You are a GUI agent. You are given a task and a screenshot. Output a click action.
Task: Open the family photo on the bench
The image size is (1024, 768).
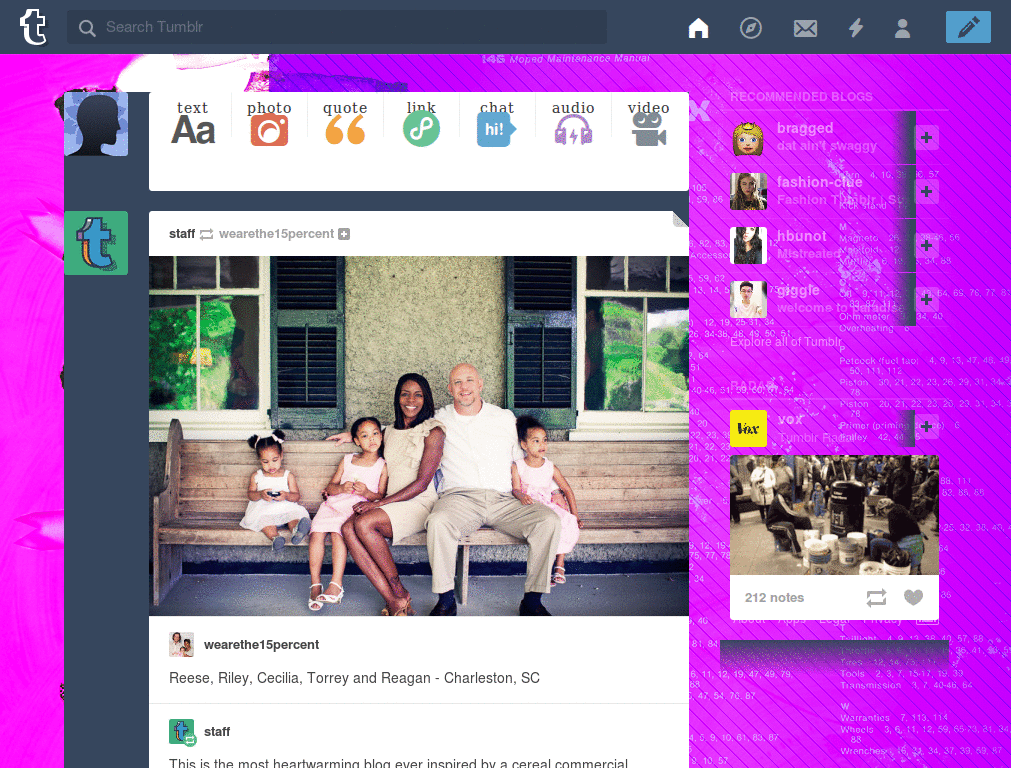419,436
